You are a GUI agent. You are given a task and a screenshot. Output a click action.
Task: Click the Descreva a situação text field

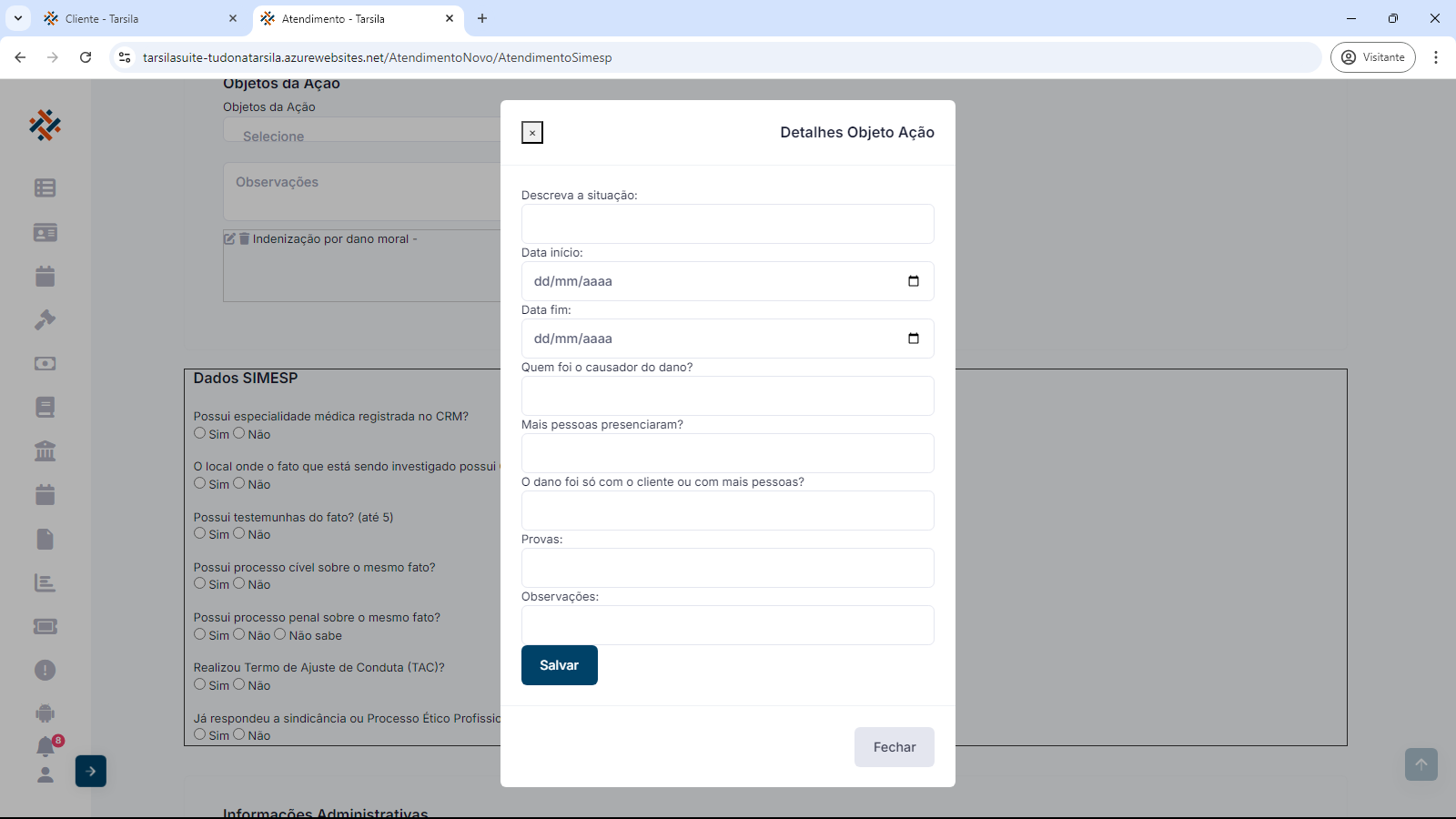pyautogui.click(x=727, y=224)
